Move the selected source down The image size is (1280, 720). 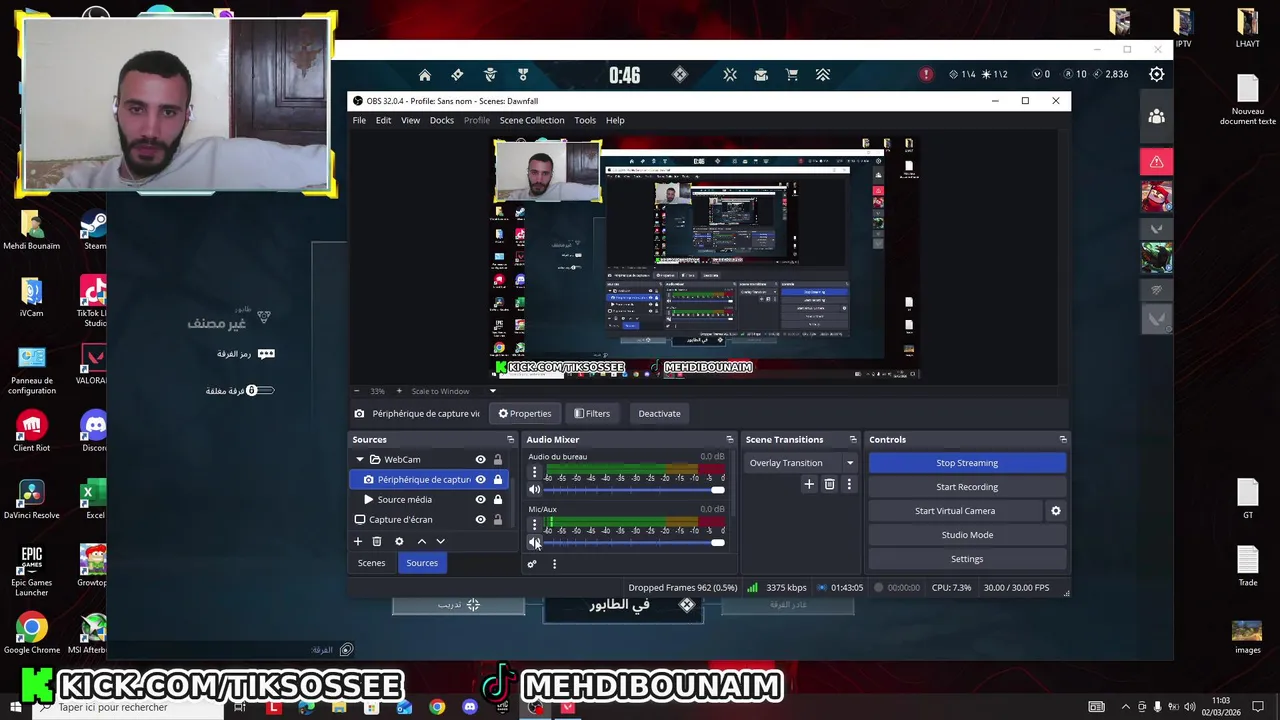pos(440,541)
